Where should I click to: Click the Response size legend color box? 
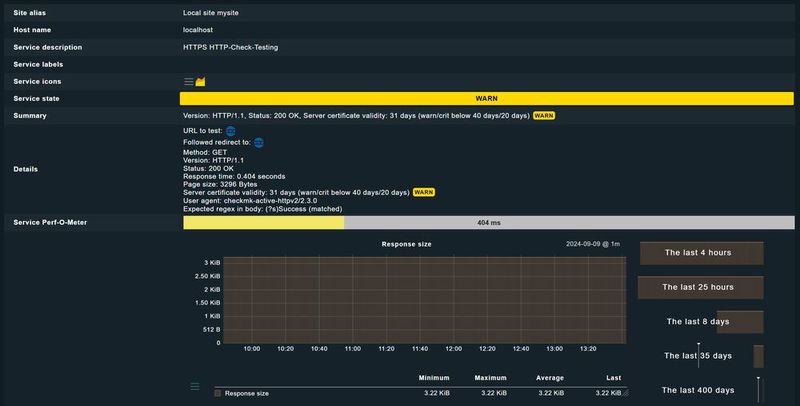218,394
